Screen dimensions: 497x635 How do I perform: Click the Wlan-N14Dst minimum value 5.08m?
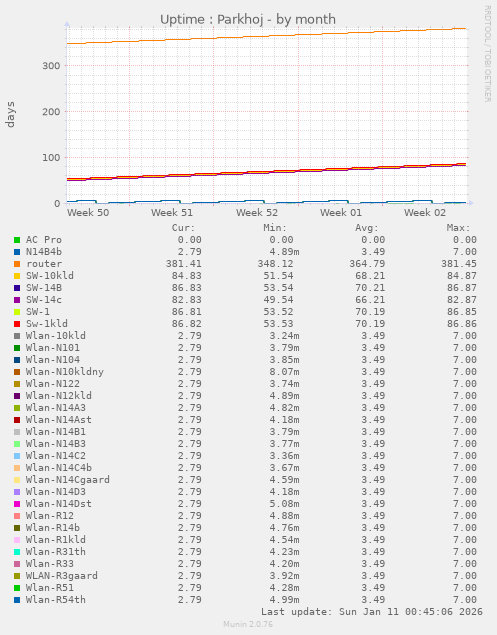pos(284,504)
